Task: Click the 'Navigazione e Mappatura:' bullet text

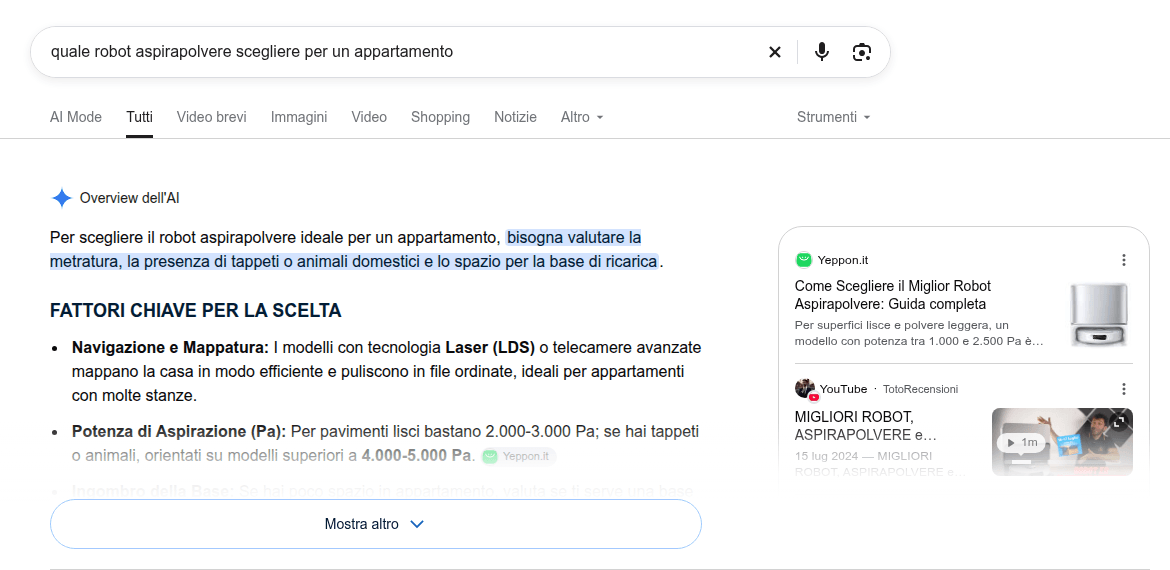Action: pyautogui.click(x=170, y=348)
